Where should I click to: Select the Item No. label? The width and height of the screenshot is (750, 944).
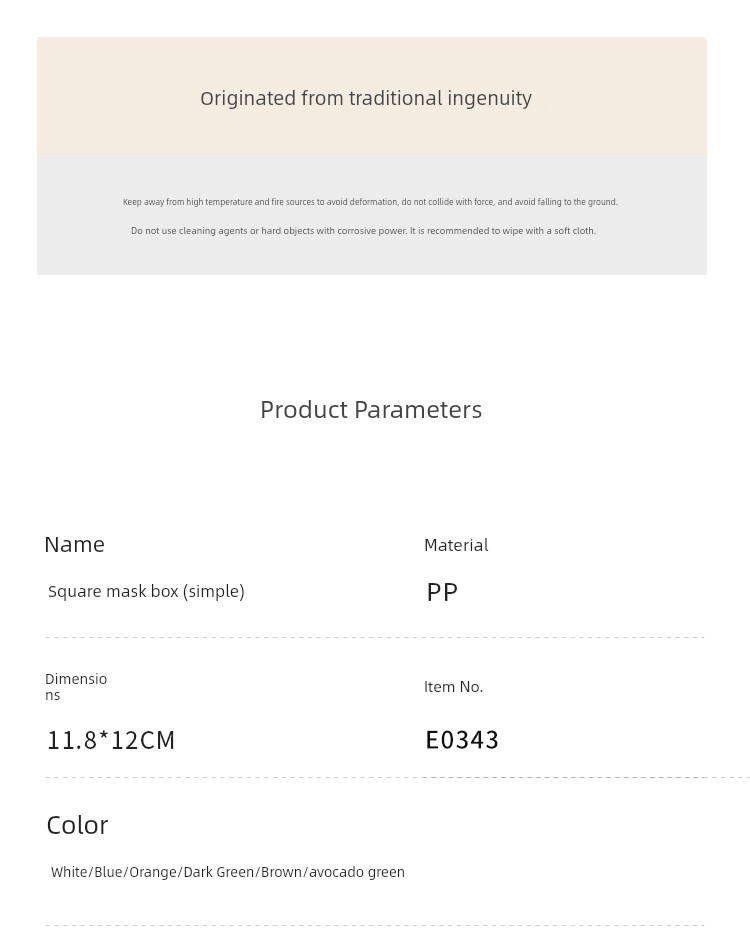(x=454, y=687)
